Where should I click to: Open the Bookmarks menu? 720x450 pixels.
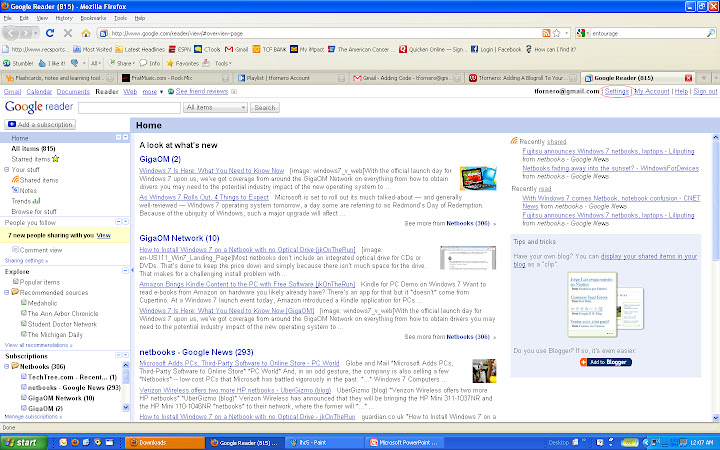(93, 18)
